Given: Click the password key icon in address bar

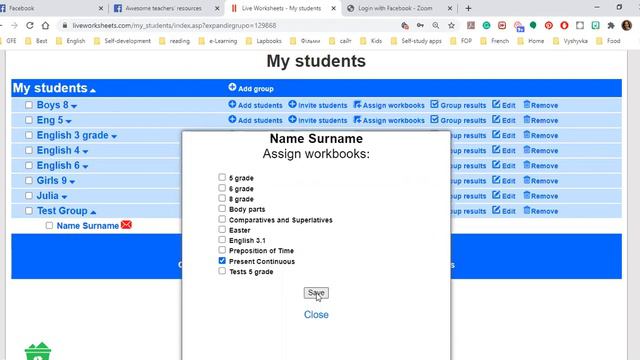Looking at the screenshot, I should click(420, 25).
